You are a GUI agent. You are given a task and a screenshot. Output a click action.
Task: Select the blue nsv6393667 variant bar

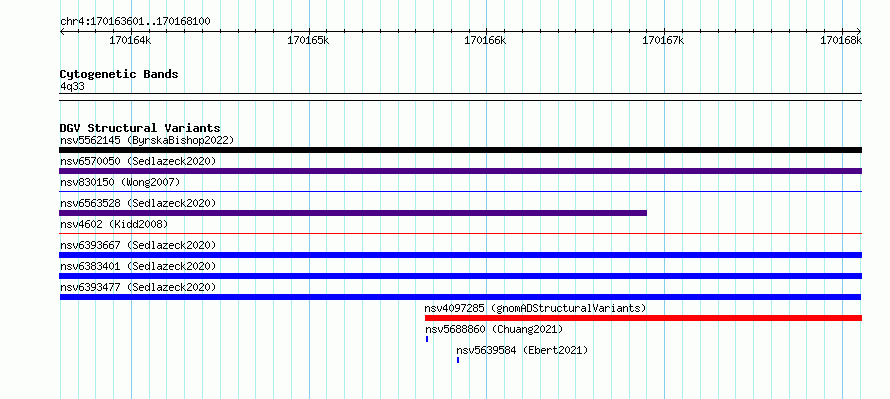[x=460, y=255]
